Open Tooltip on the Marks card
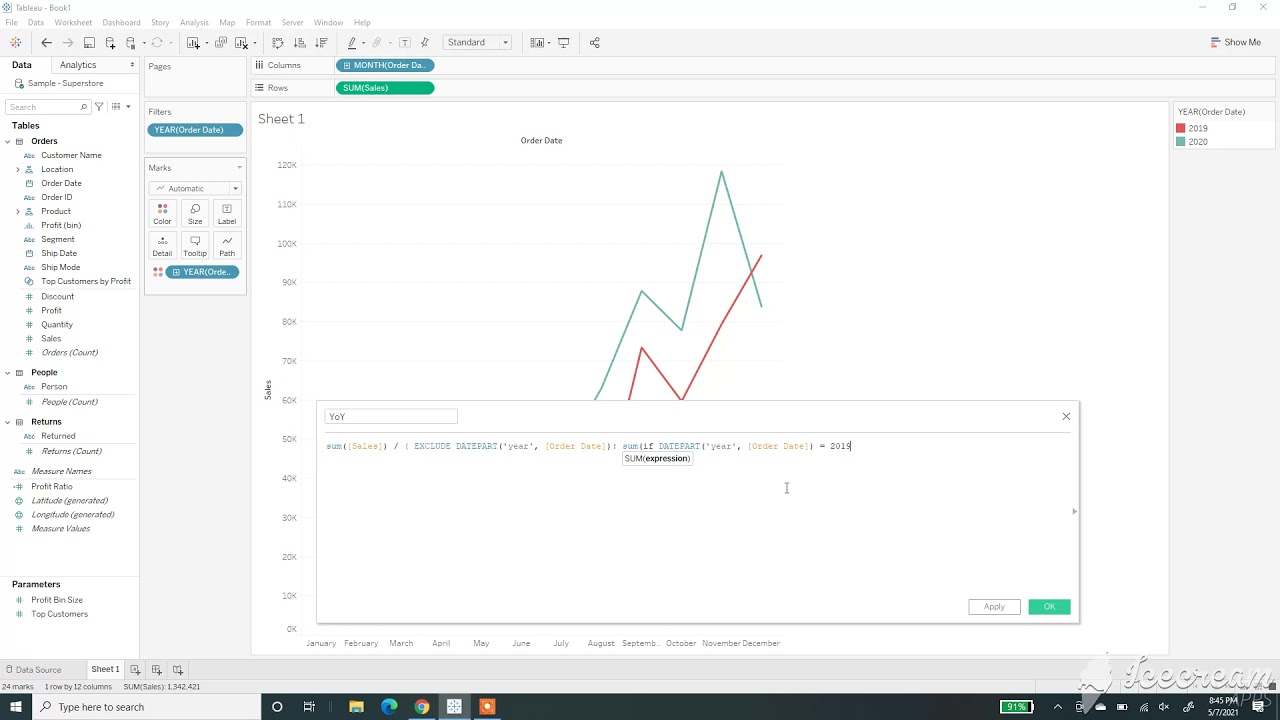 coord(195,246)
